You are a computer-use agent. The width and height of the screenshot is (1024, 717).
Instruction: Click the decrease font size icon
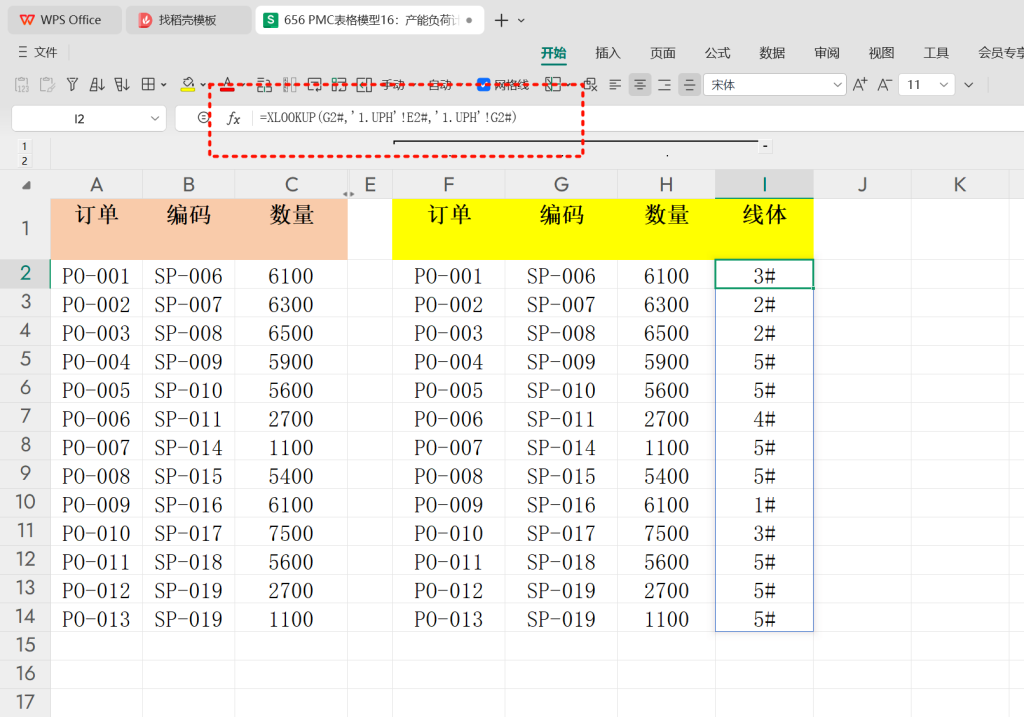tap(884, 84)
